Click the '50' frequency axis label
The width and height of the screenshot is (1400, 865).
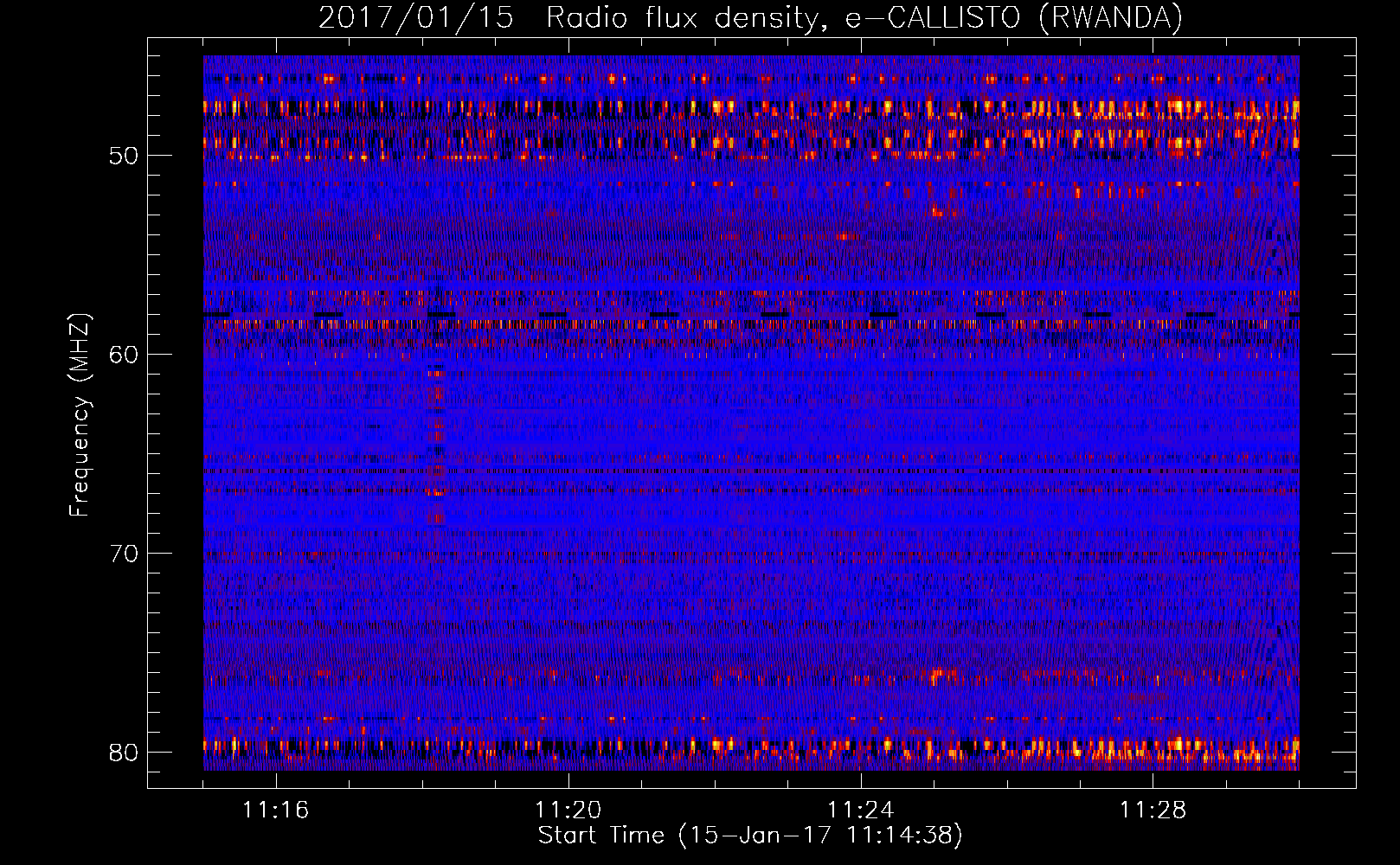pyautogui.click(x=124, y=157)
